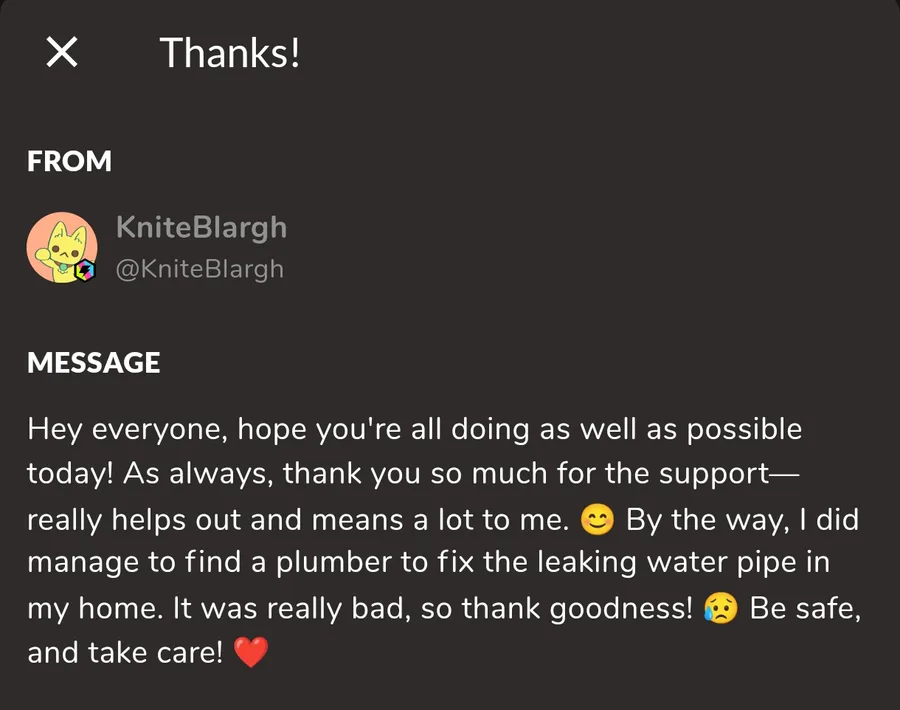Click the FROM section label

69,161
